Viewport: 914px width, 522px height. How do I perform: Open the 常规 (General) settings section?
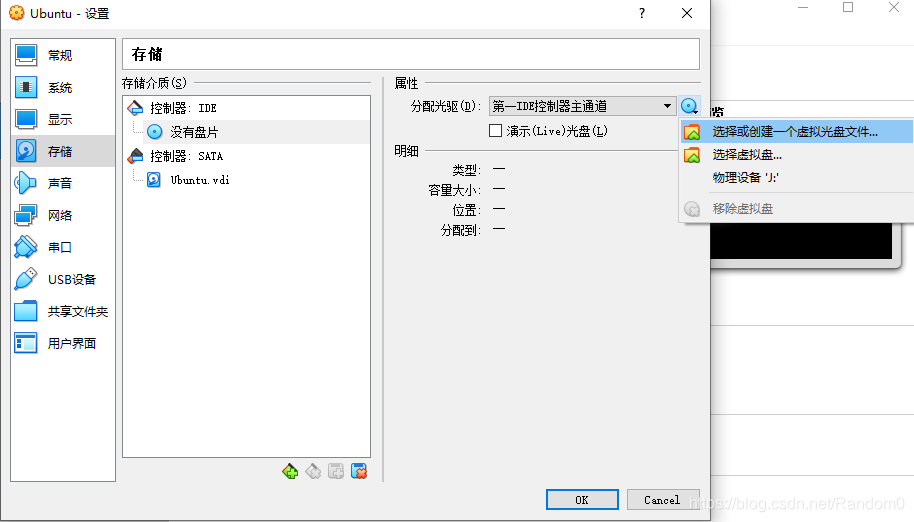[62, 55]
